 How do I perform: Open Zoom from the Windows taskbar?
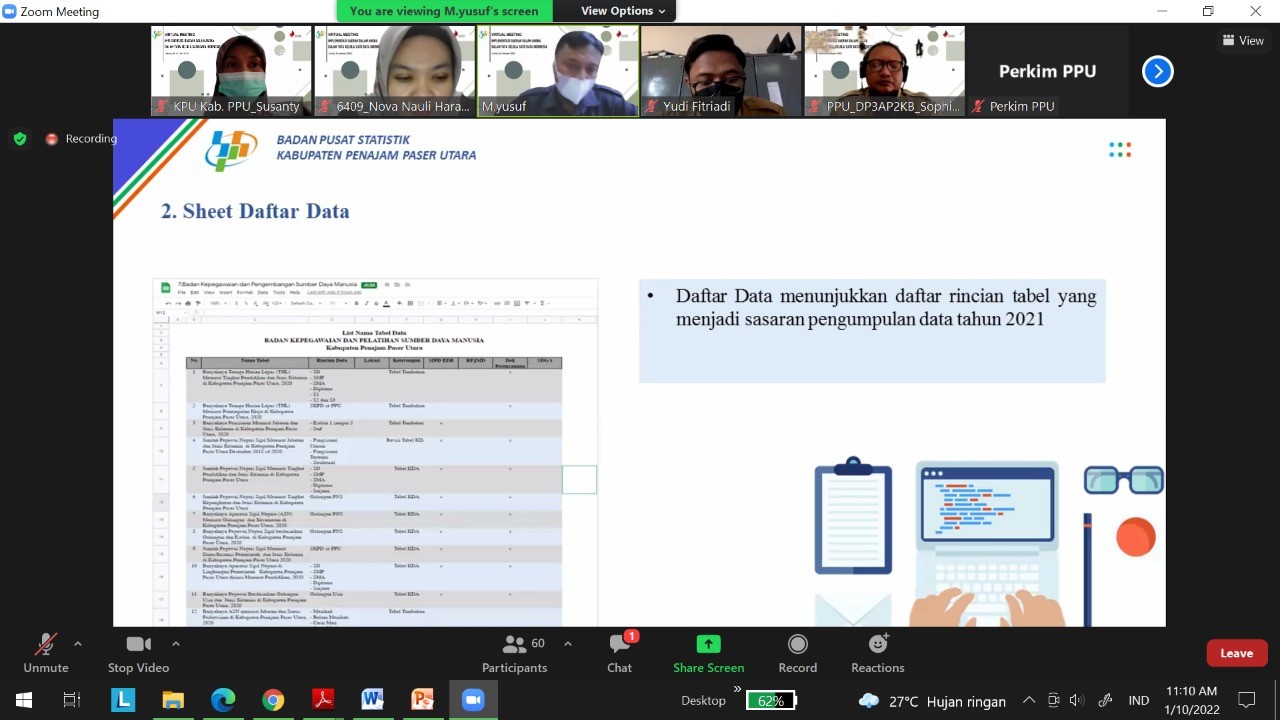[473, 700]
